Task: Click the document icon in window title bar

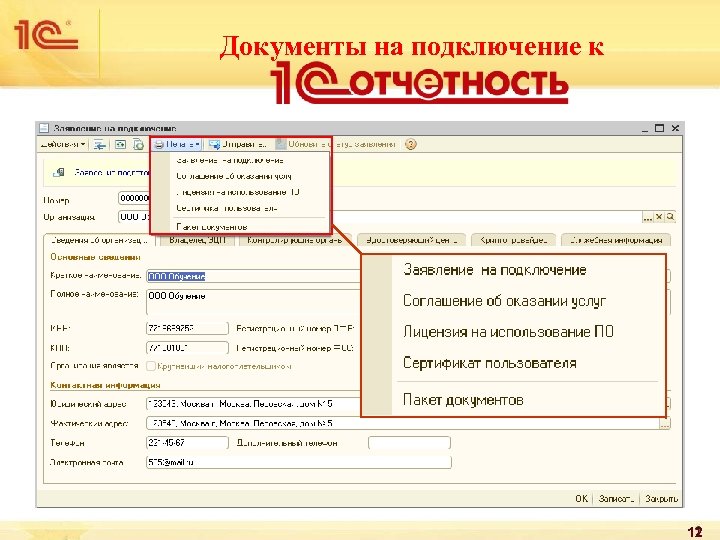Action: click(44, 128)
